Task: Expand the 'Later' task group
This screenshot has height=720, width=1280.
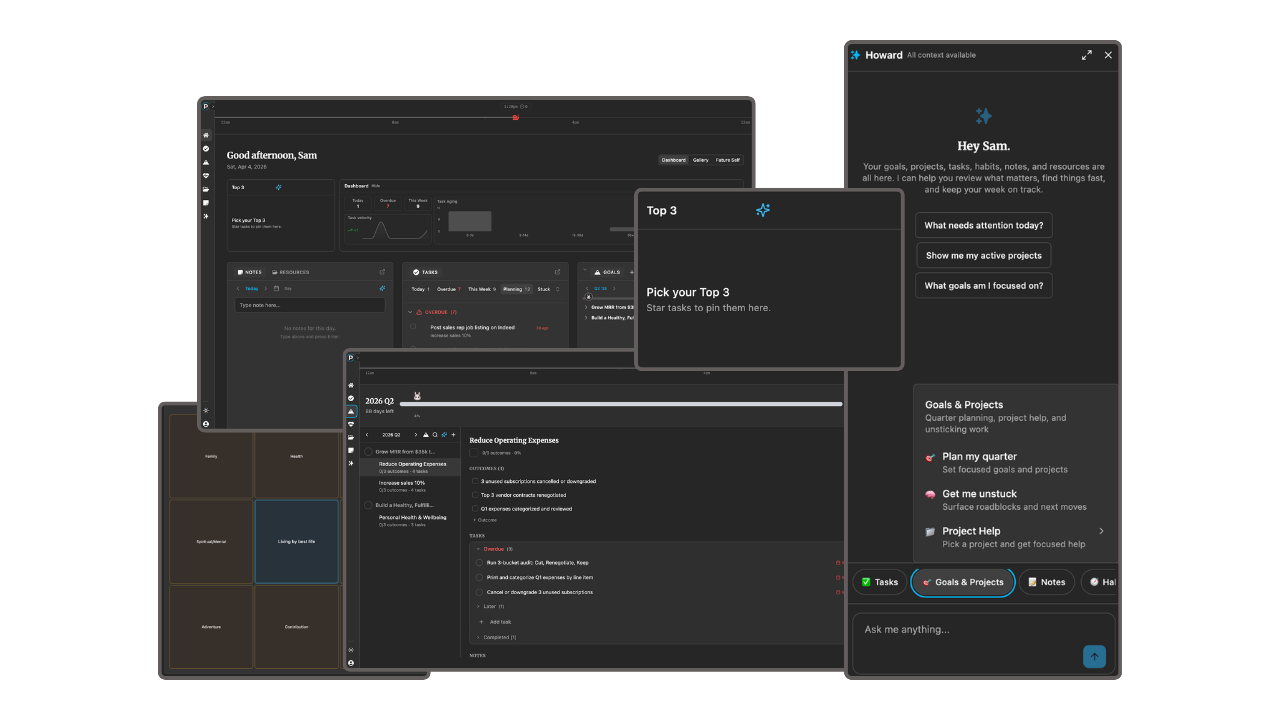Action: tap(478, 606)
